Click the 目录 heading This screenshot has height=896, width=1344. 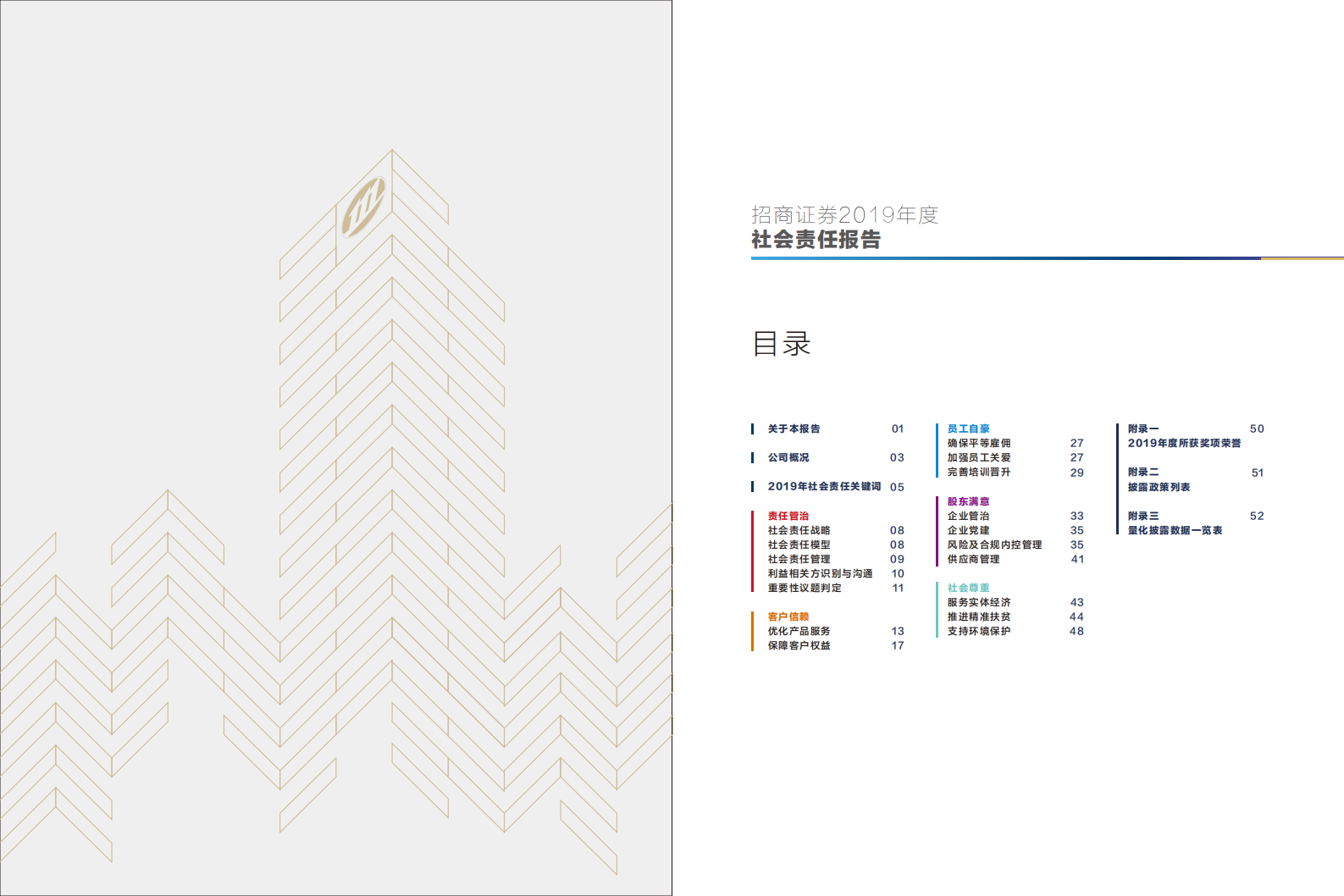pos(782,344)
